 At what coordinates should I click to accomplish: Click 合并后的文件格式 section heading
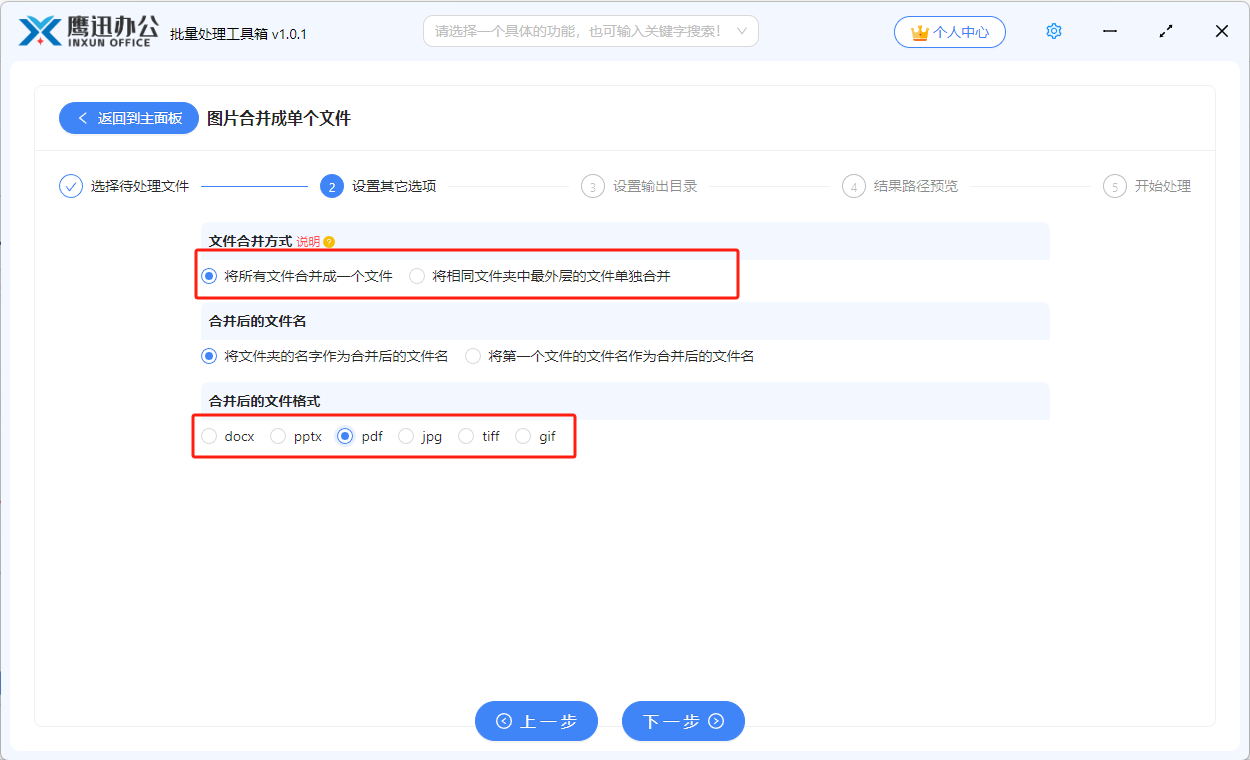[x=264, y=401]
